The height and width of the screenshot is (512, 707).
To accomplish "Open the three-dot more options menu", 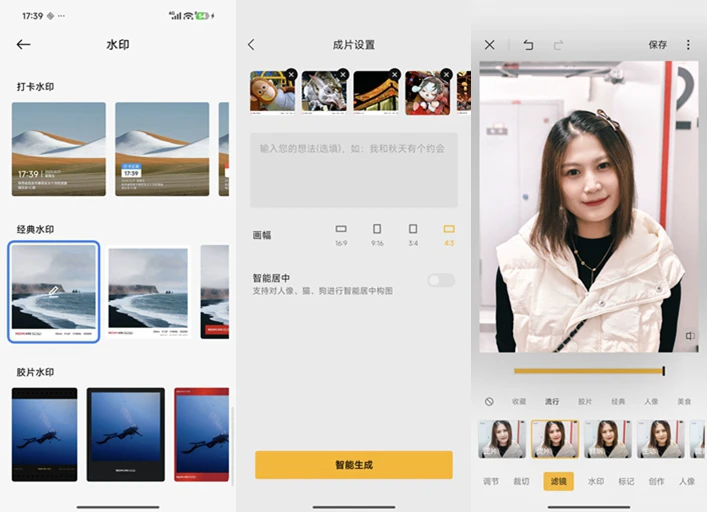I will click(x=688, y=45).
